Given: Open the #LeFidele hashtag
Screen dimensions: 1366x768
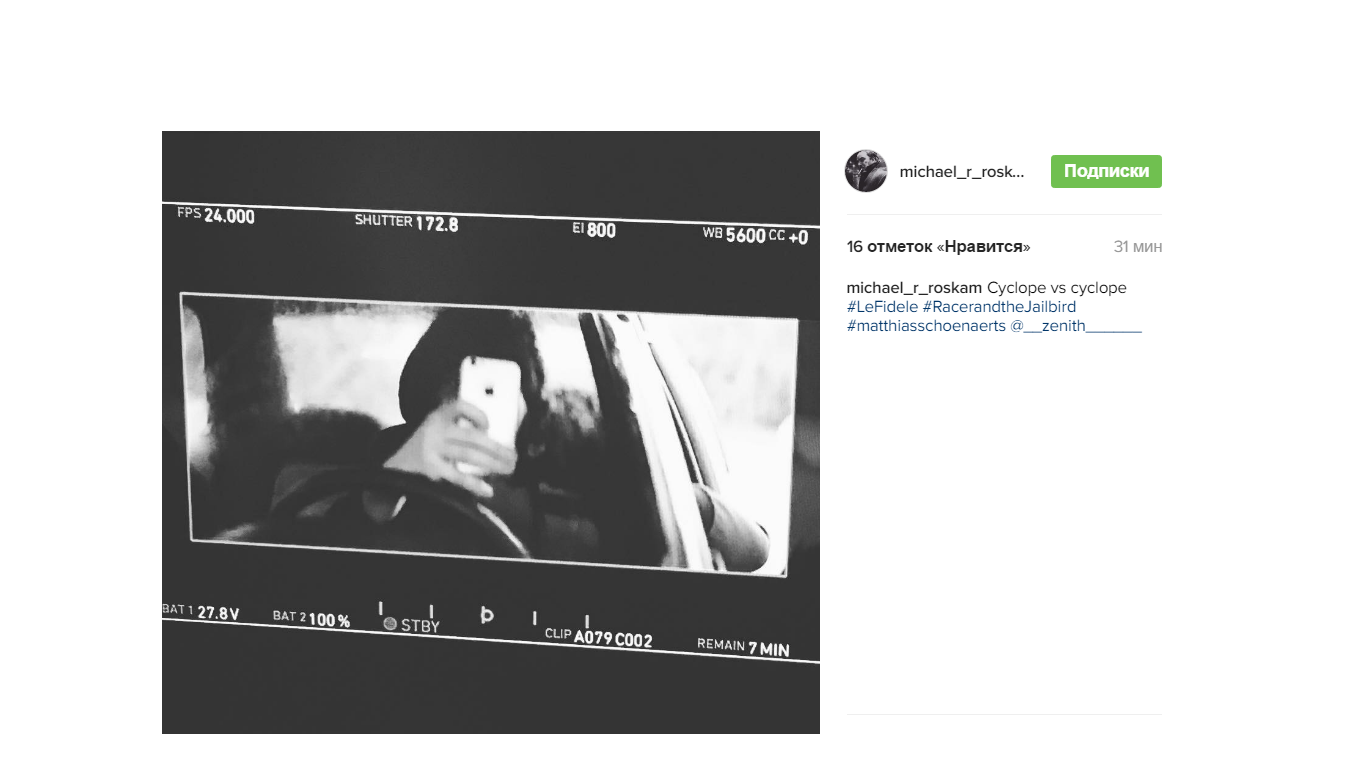Looking at the screenshot, I should (882, 307).
